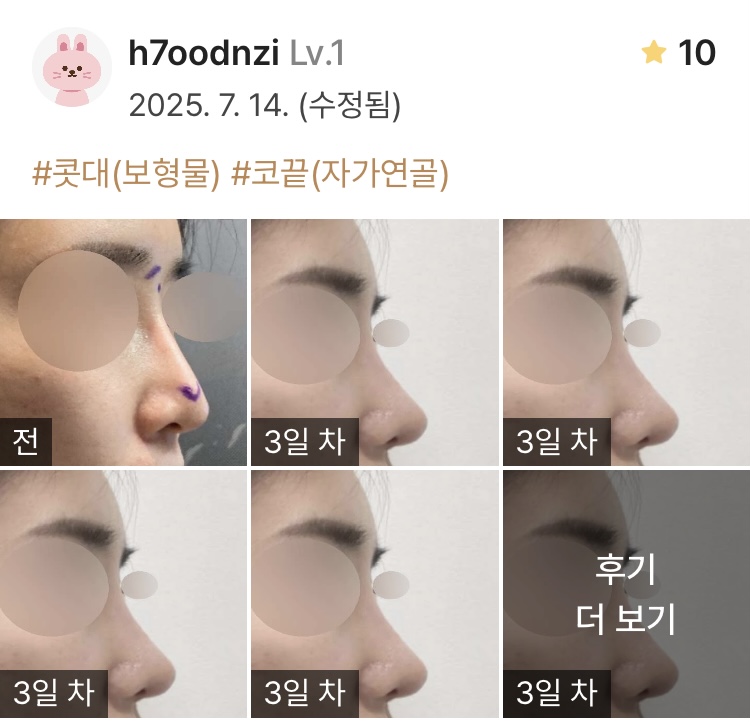The image size is (750, 722).
Task: Click the 전 label on first photo
Action: pos(26,441)
